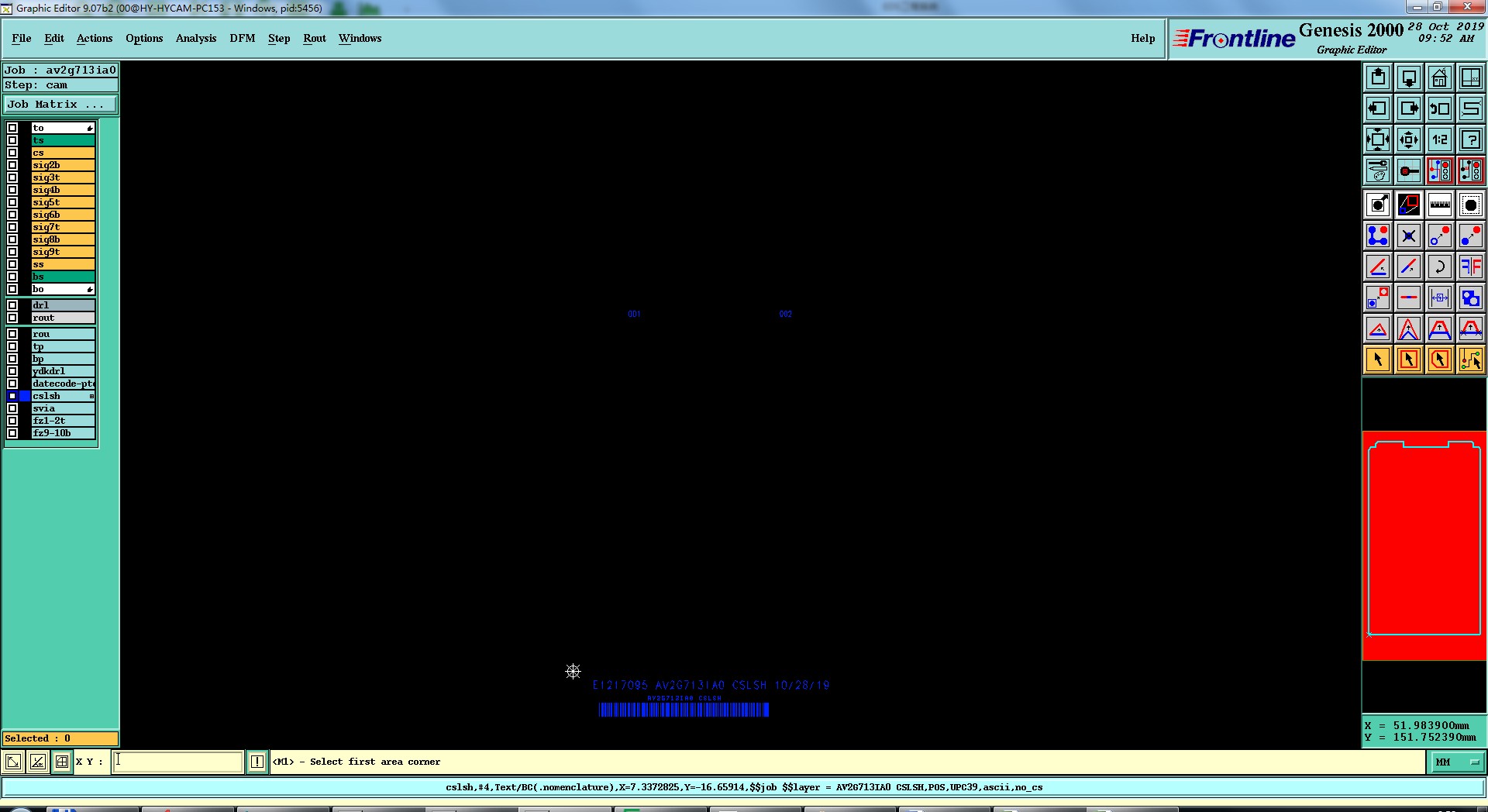Click the X Y coordinate input field
The image size is (1488, 812).
tap(177, 762)
